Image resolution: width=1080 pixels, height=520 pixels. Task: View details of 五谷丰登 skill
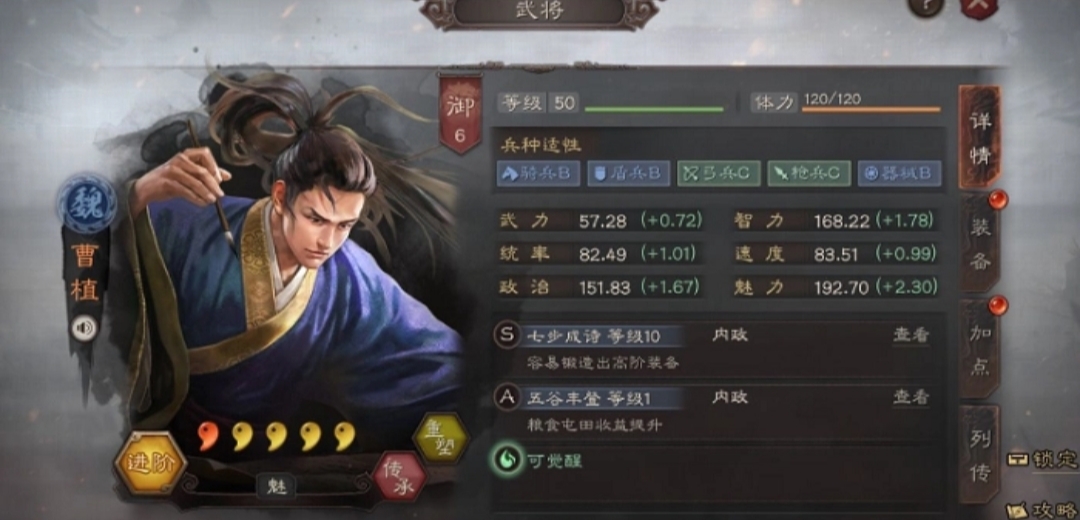pos(911,397)
